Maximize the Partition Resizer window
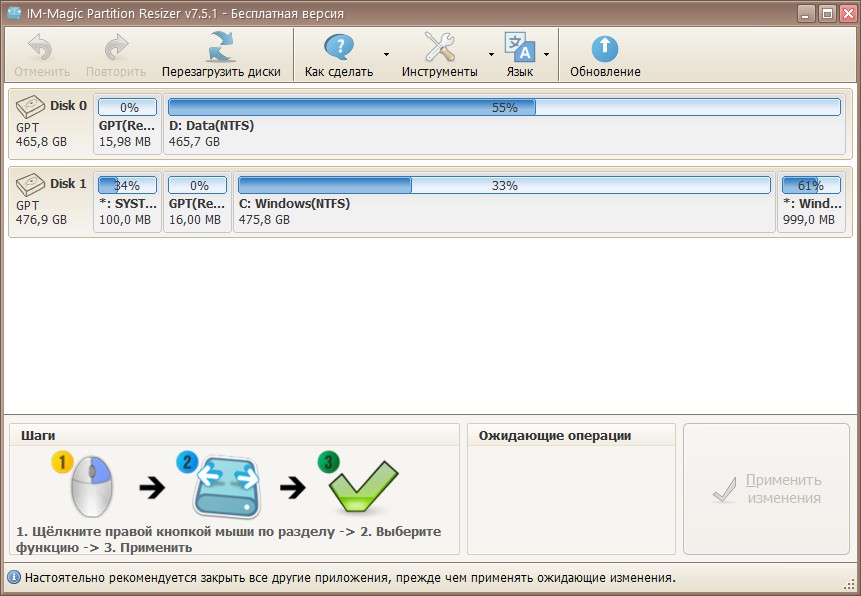 tap(827, 13)
